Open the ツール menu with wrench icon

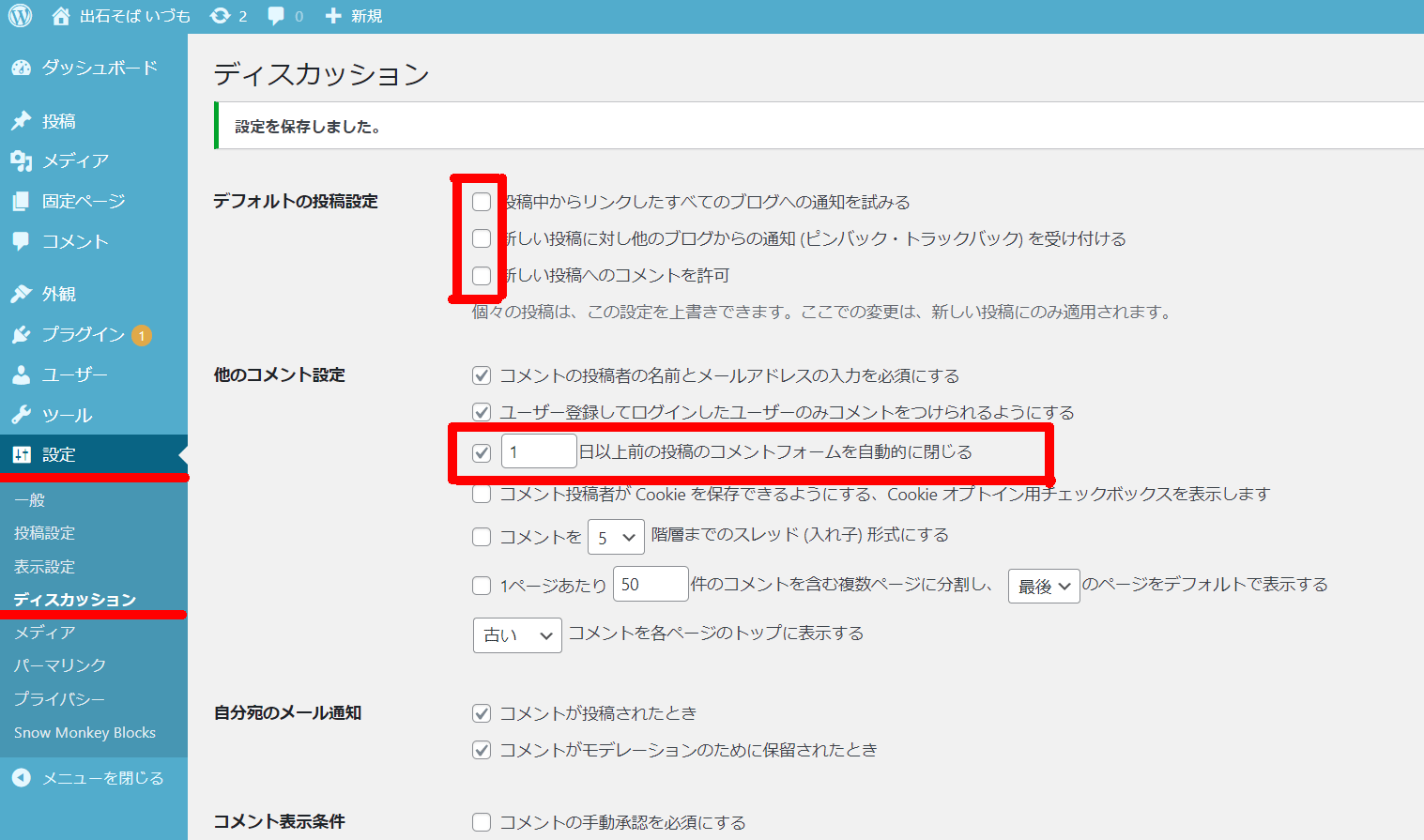tap(21, 415)
